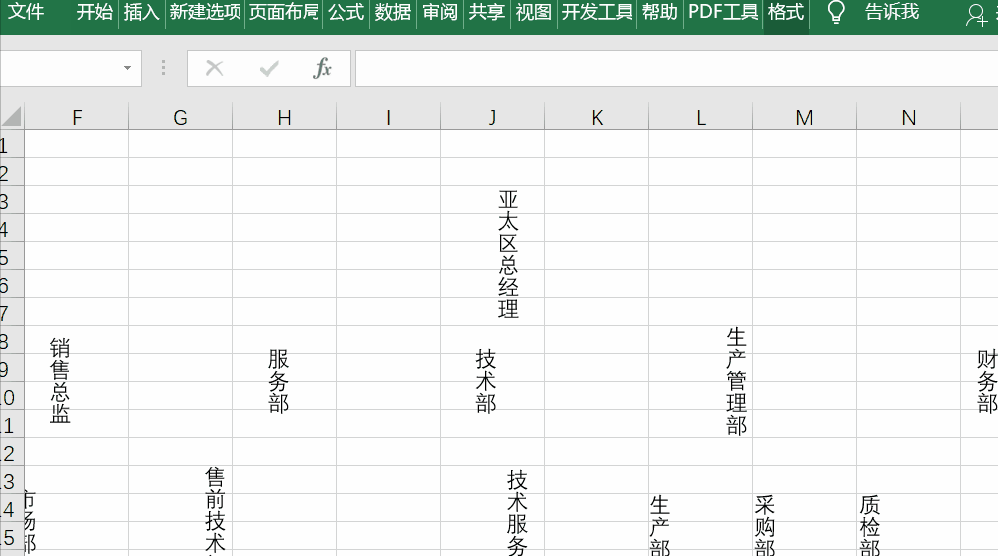Select the 生产部 text box
This screenshot has width=998, height=556.
point(660,525)
